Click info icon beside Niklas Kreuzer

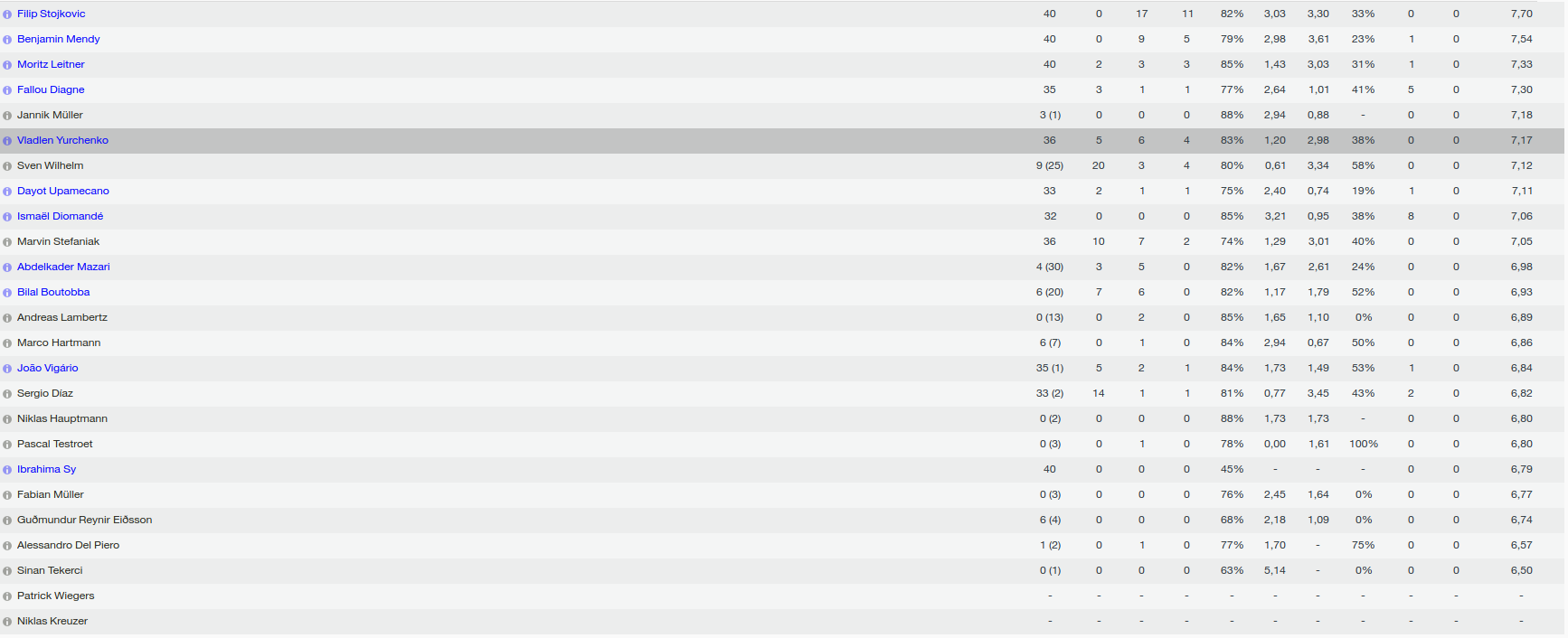click(x=7, y=622)
